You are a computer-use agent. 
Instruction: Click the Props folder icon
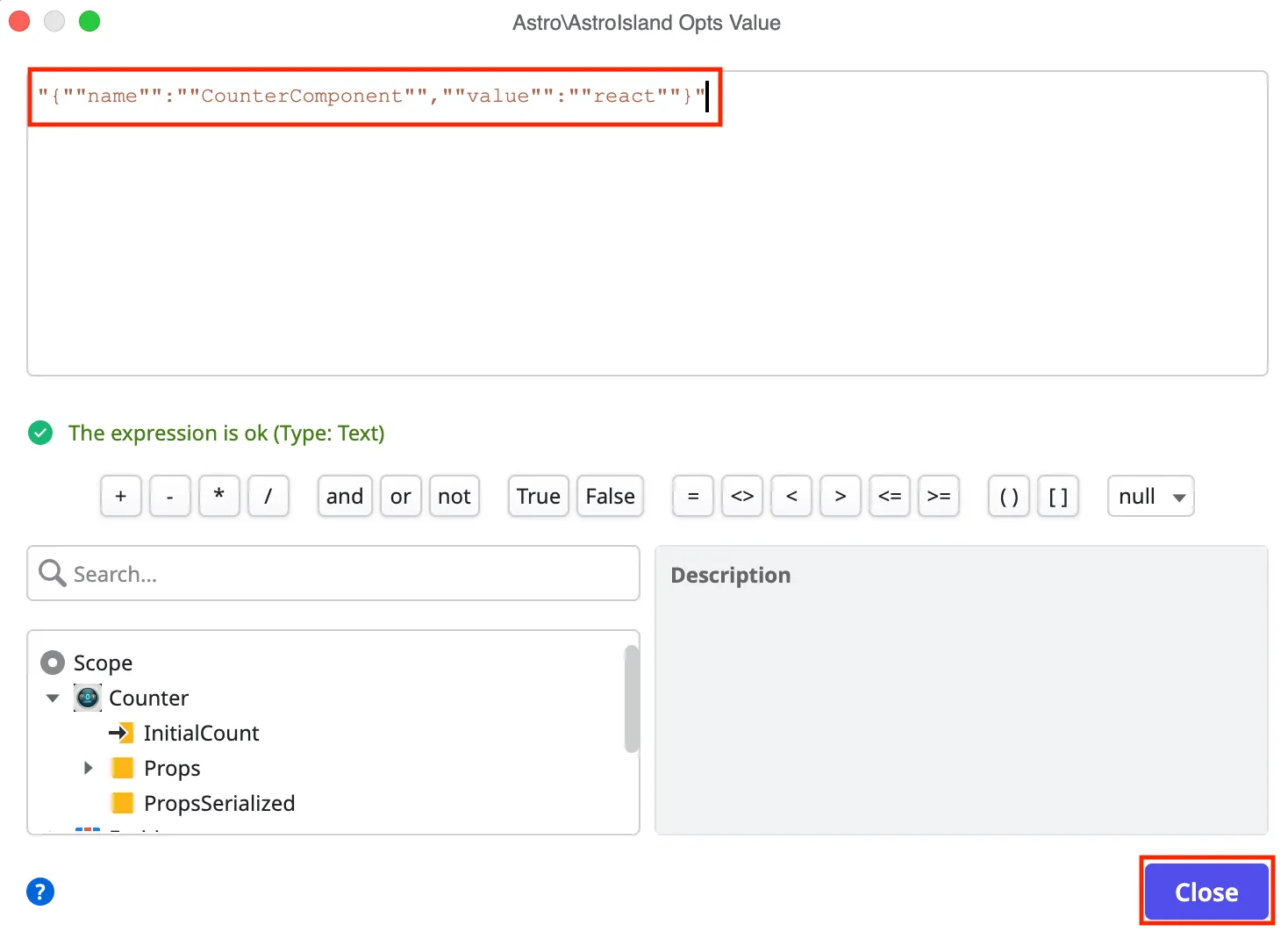(x=123, y=768)
